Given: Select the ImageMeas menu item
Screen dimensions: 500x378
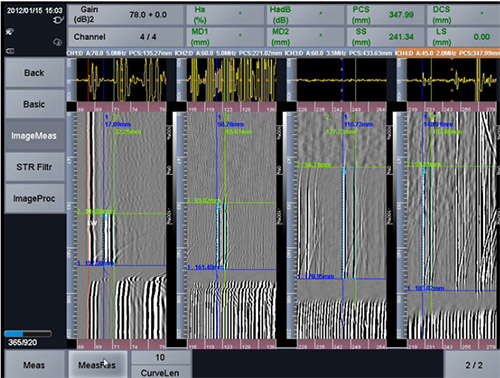Looking at the screenshot, I should coord(35,136).
